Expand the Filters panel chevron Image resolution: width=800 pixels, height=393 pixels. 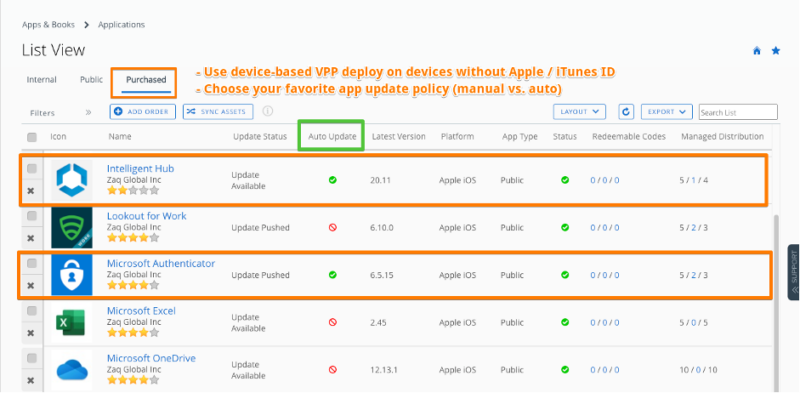click(88, 112)
